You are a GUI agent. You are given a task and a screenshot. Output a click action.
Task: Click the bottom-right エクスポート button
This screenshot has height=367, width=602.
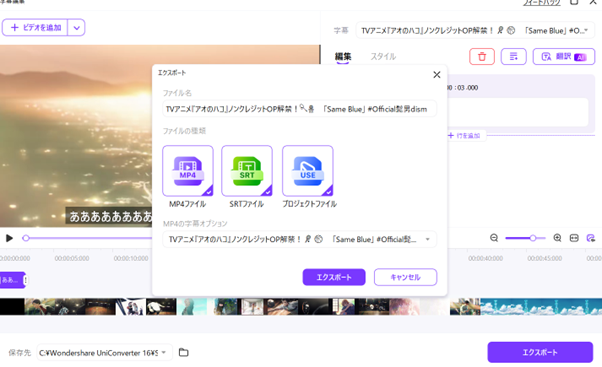(x=540, y=352)
